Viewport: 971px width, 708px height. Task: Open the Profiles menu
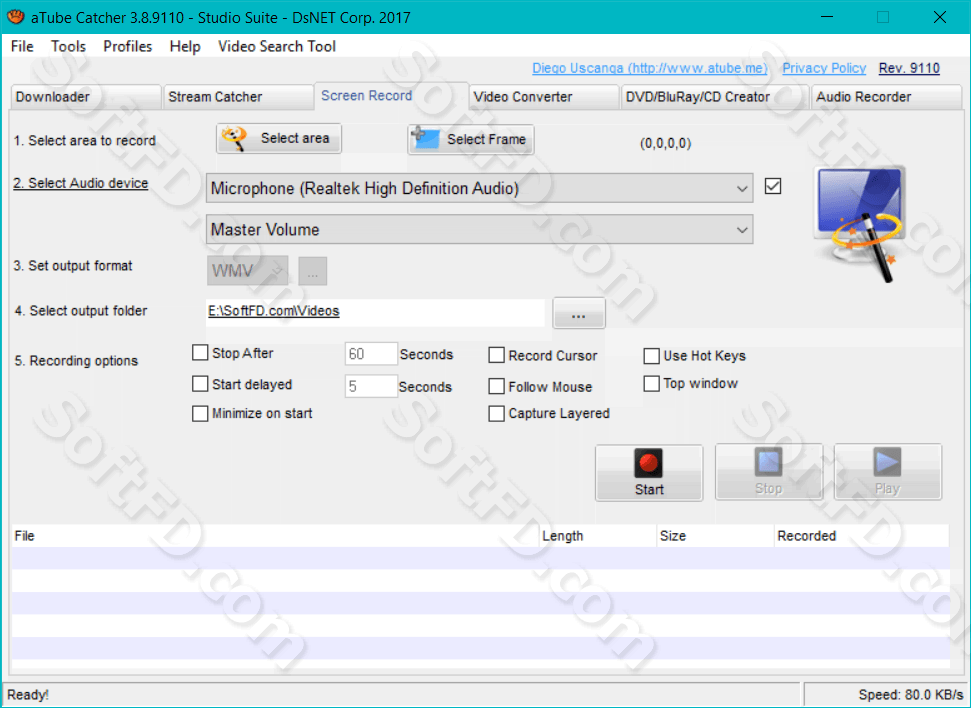(128, 46)
